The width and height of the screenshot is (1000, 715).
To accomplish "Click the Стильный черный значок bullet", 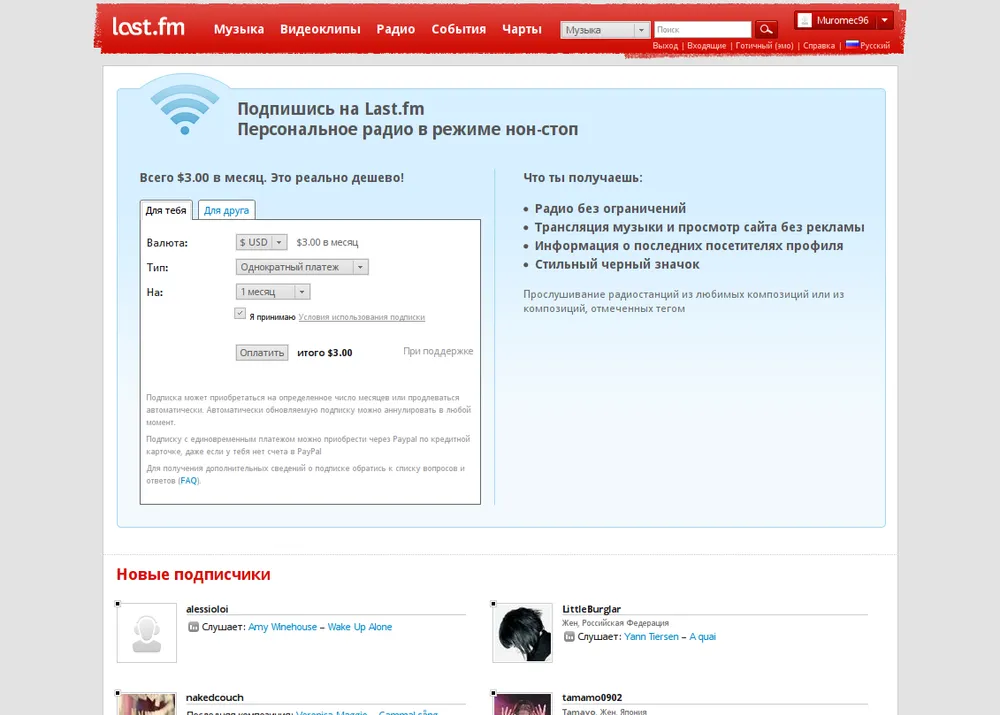I will pyautogui.click(x=617, y=264).
